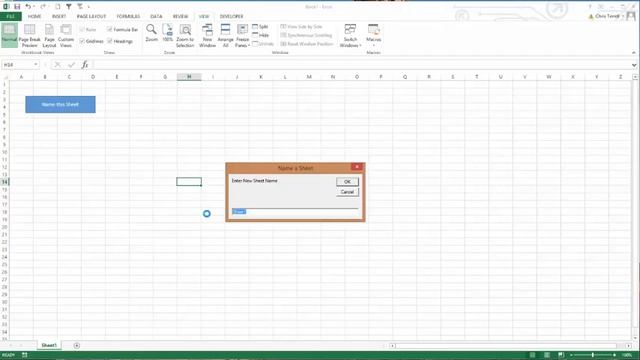Open the FORMULAS tab
This screenshot has height=360, width=640.
(128, 16)
